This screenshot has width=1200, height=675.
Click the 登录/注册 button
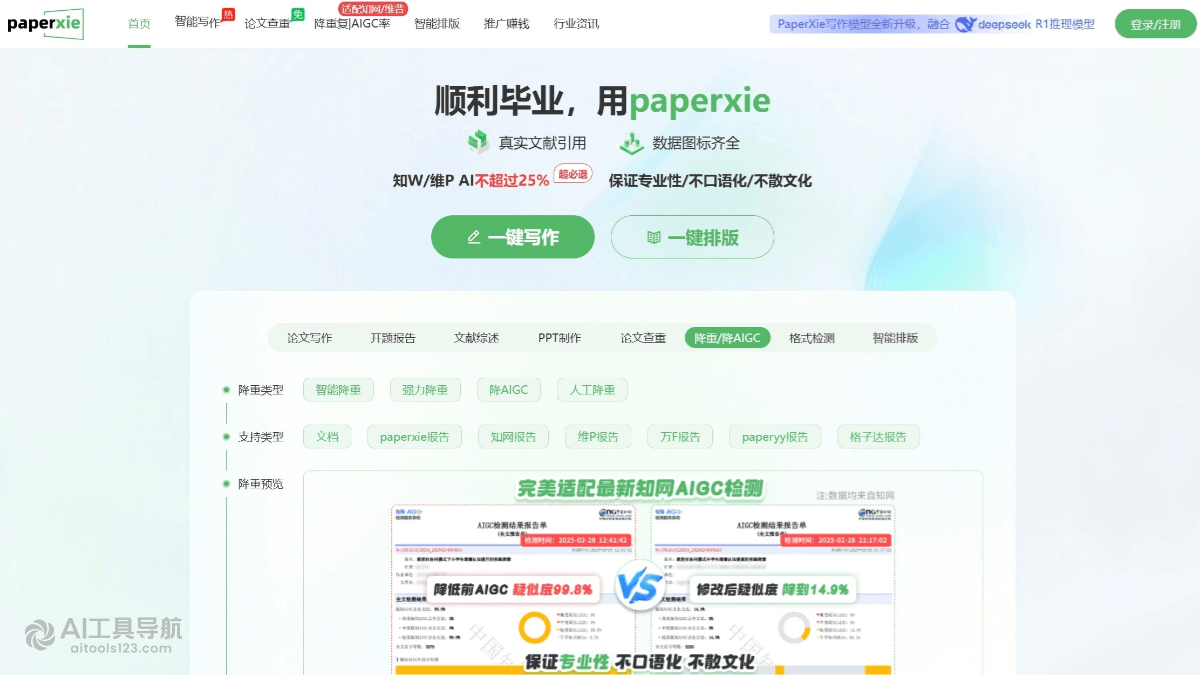pyautogui.click(x=1155, y=24)
